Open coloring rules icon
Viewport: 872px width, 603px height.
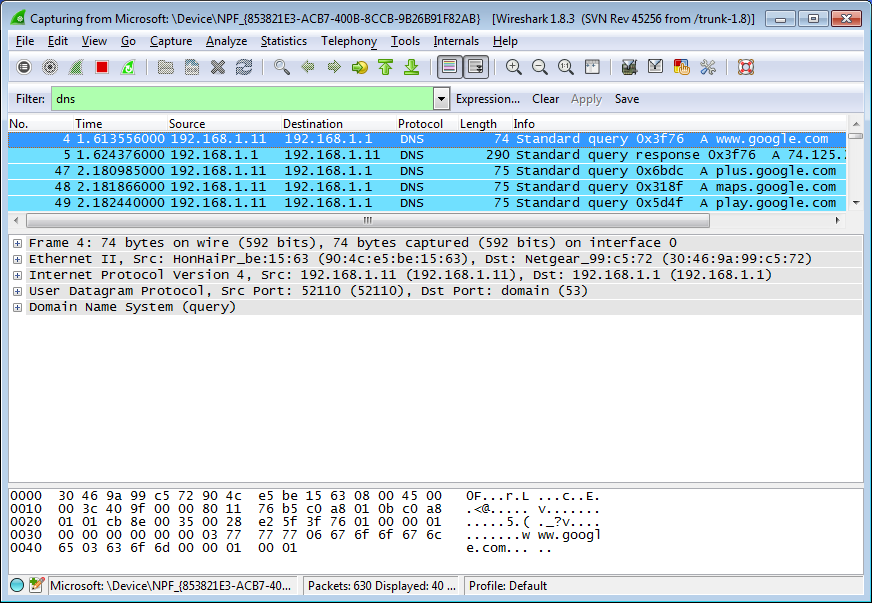[x=681, y=67]
